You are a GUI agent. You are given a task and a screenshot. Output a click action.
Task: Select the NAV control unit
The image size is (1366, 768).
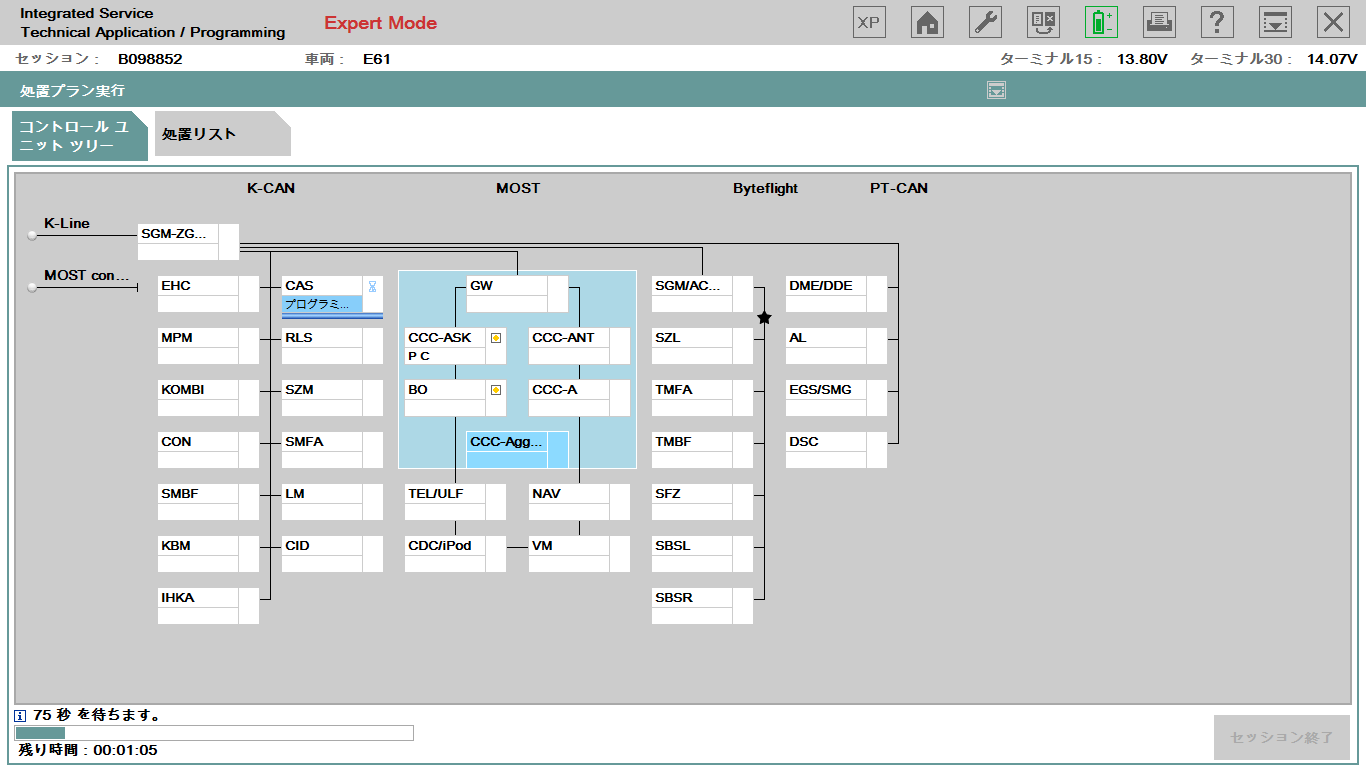click(x=579, y=502)
